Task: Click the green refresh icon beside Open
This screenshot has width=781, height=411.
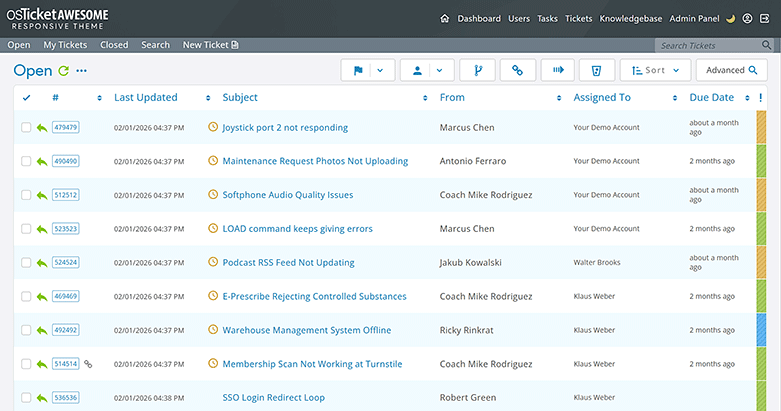Action: [x=64, y=71]
